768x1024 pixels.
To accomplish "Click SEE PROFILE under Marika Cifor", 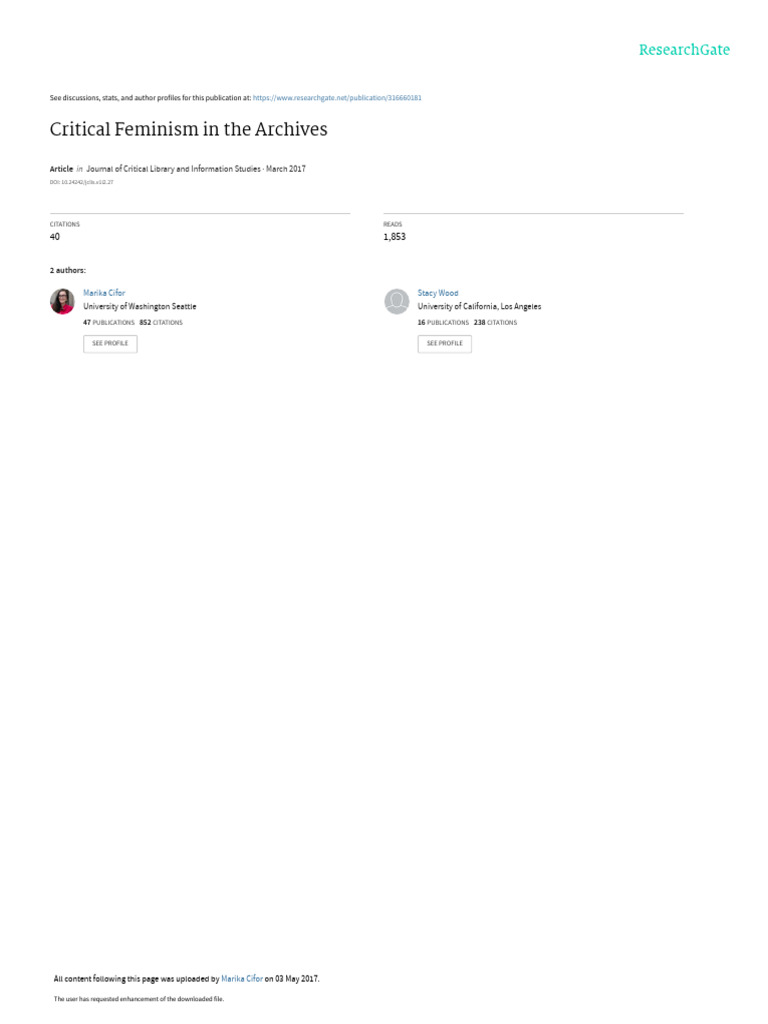I will [x=110, y=344].
